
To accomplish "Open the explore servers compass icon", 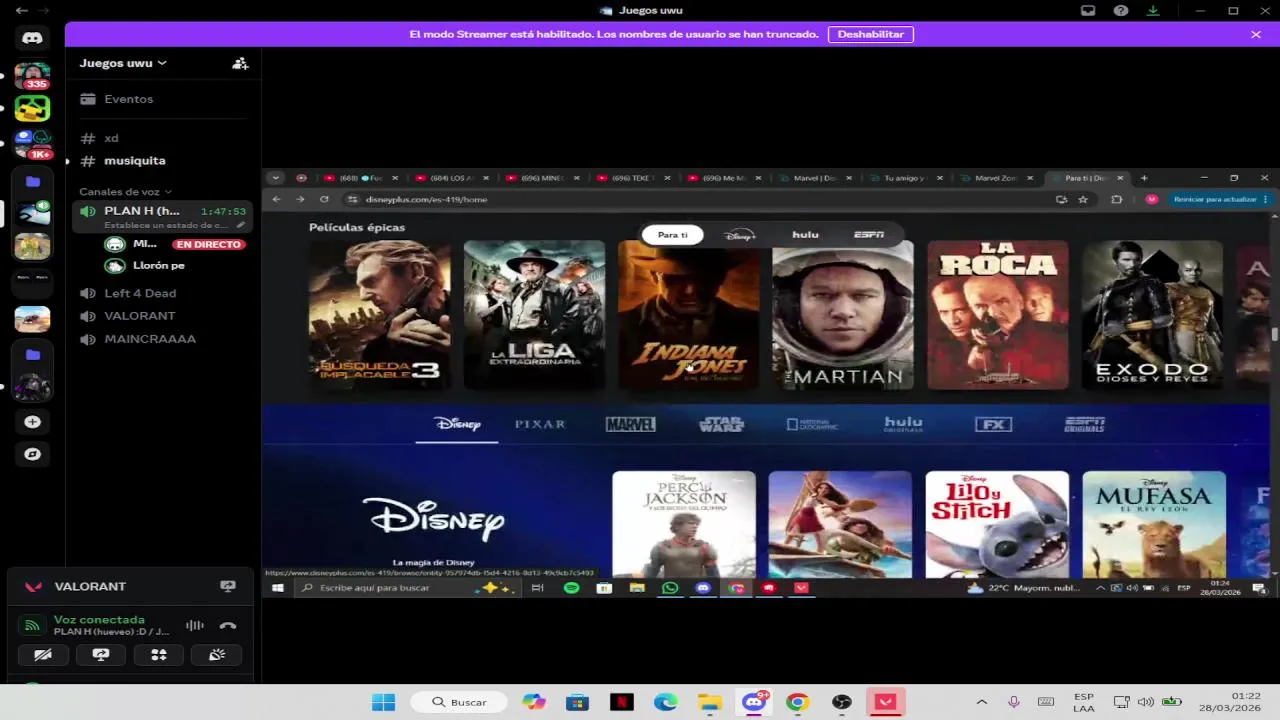I will pos(32,454).
